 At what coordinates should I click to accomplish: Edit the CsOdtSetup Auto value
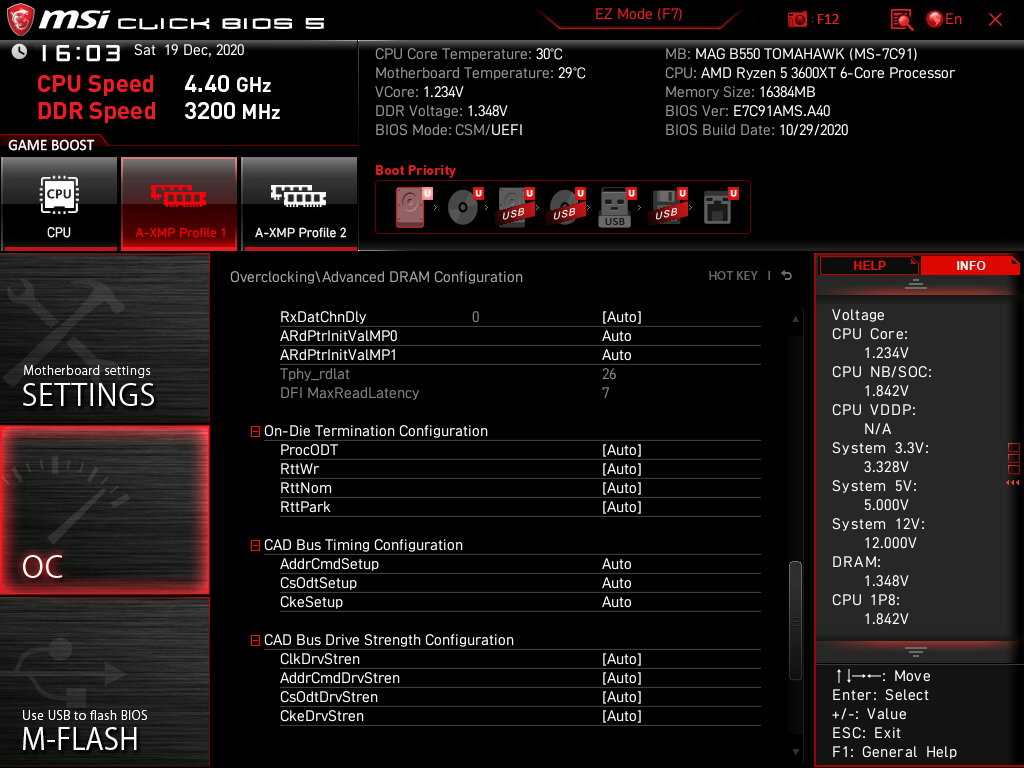point(616,583)
